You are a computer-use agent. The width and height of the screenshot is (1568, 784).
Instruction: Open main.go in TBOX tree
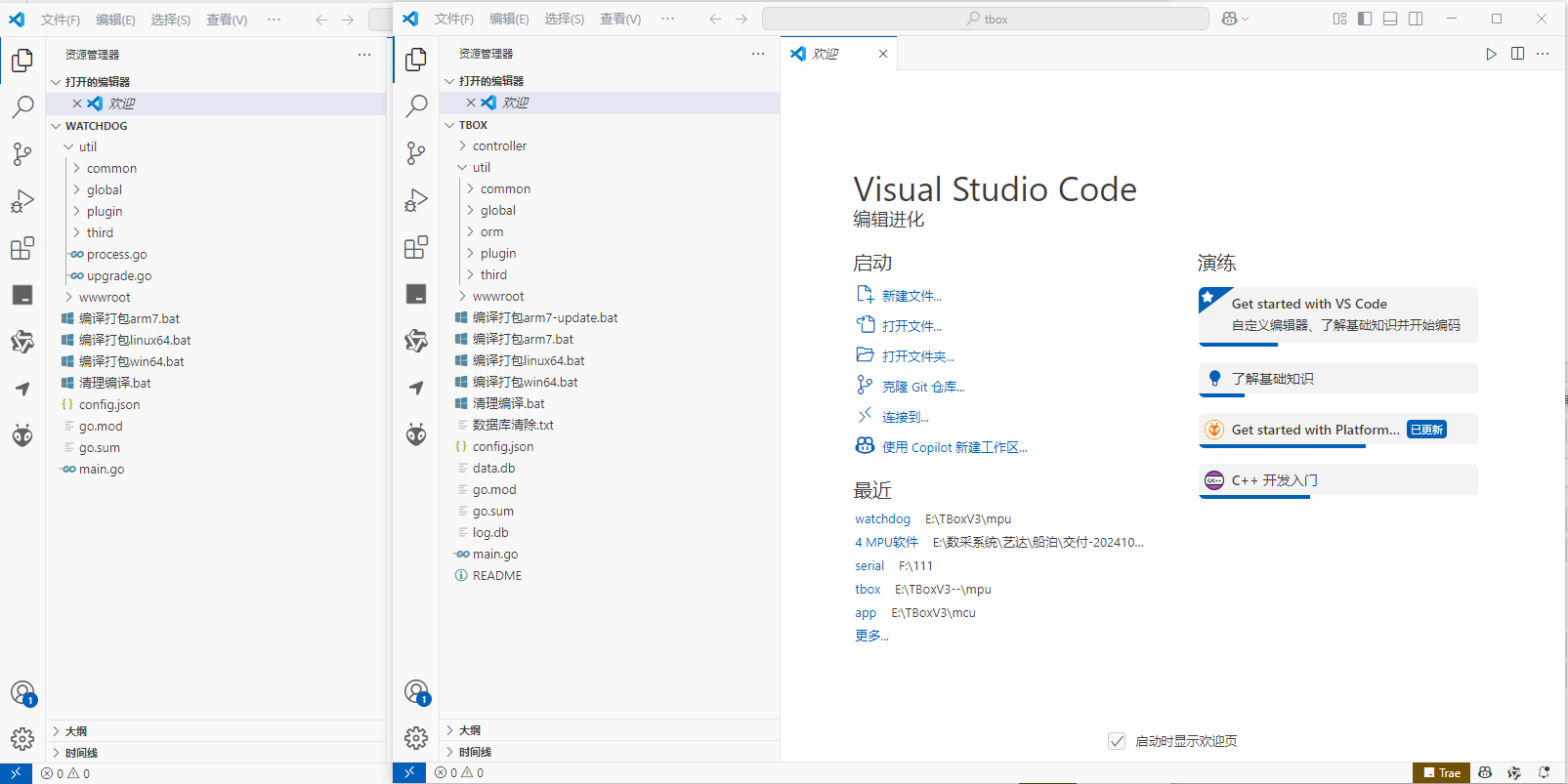click(x=610, y=554)
